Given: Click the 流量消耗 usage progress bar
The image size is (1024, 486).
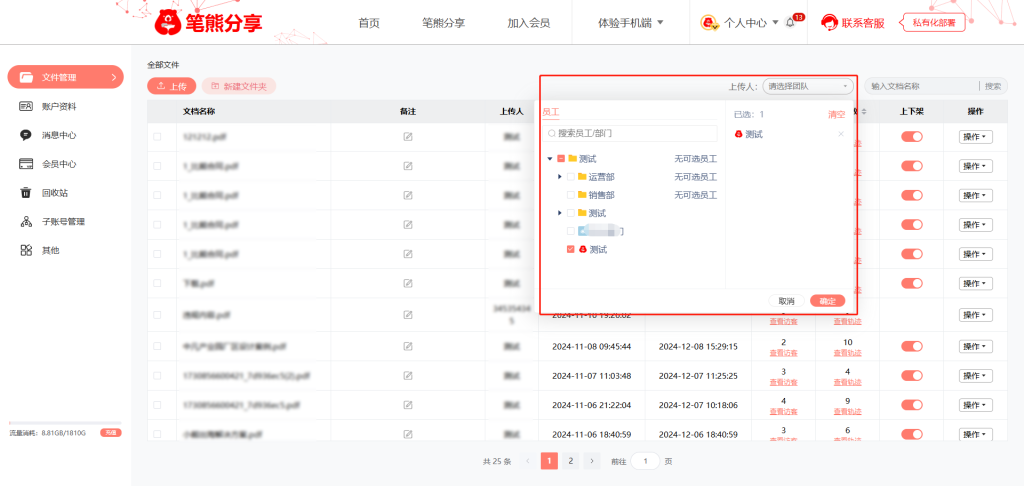Looking at the screenshot, I should (65, 423).
